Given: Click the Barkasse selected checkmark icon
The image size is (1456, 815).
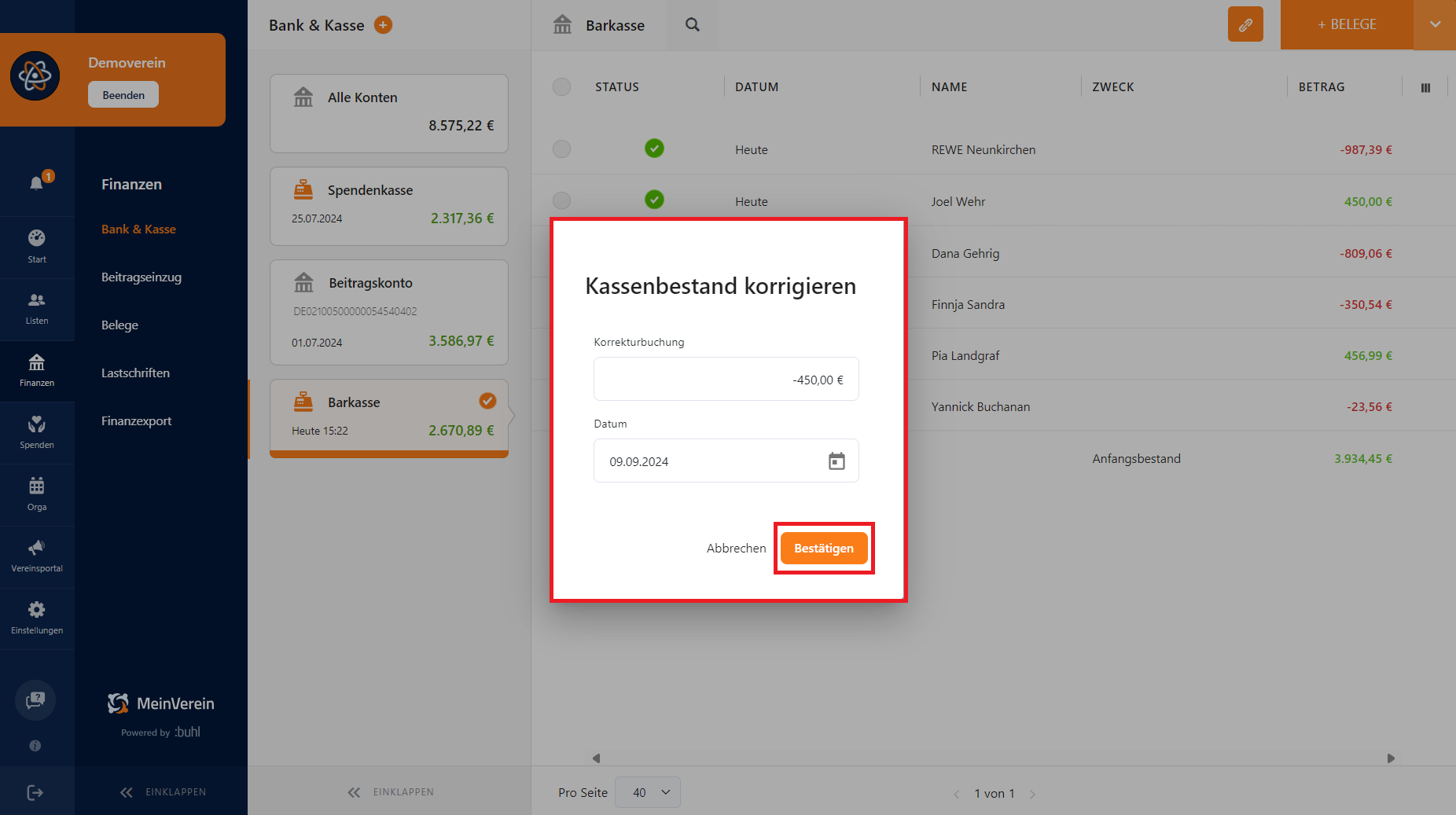Looking at the screenshot, I should [487, 401].
